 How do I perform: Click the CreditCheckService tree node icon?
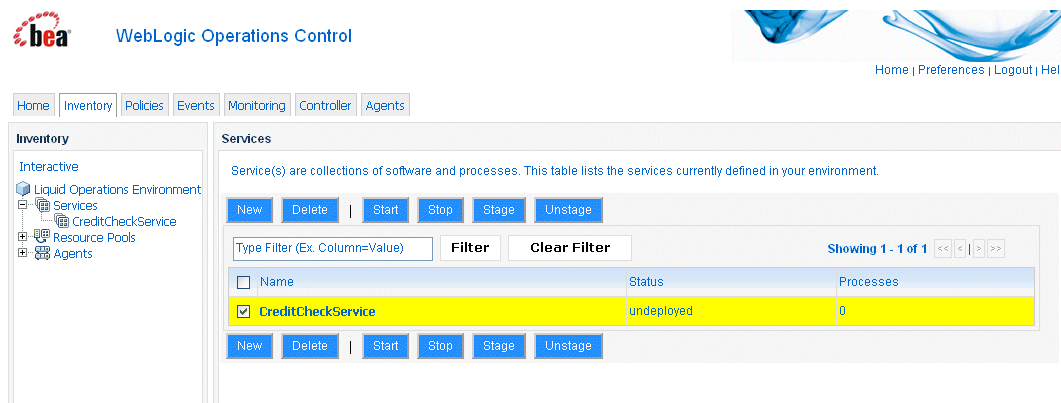[62, 222]
